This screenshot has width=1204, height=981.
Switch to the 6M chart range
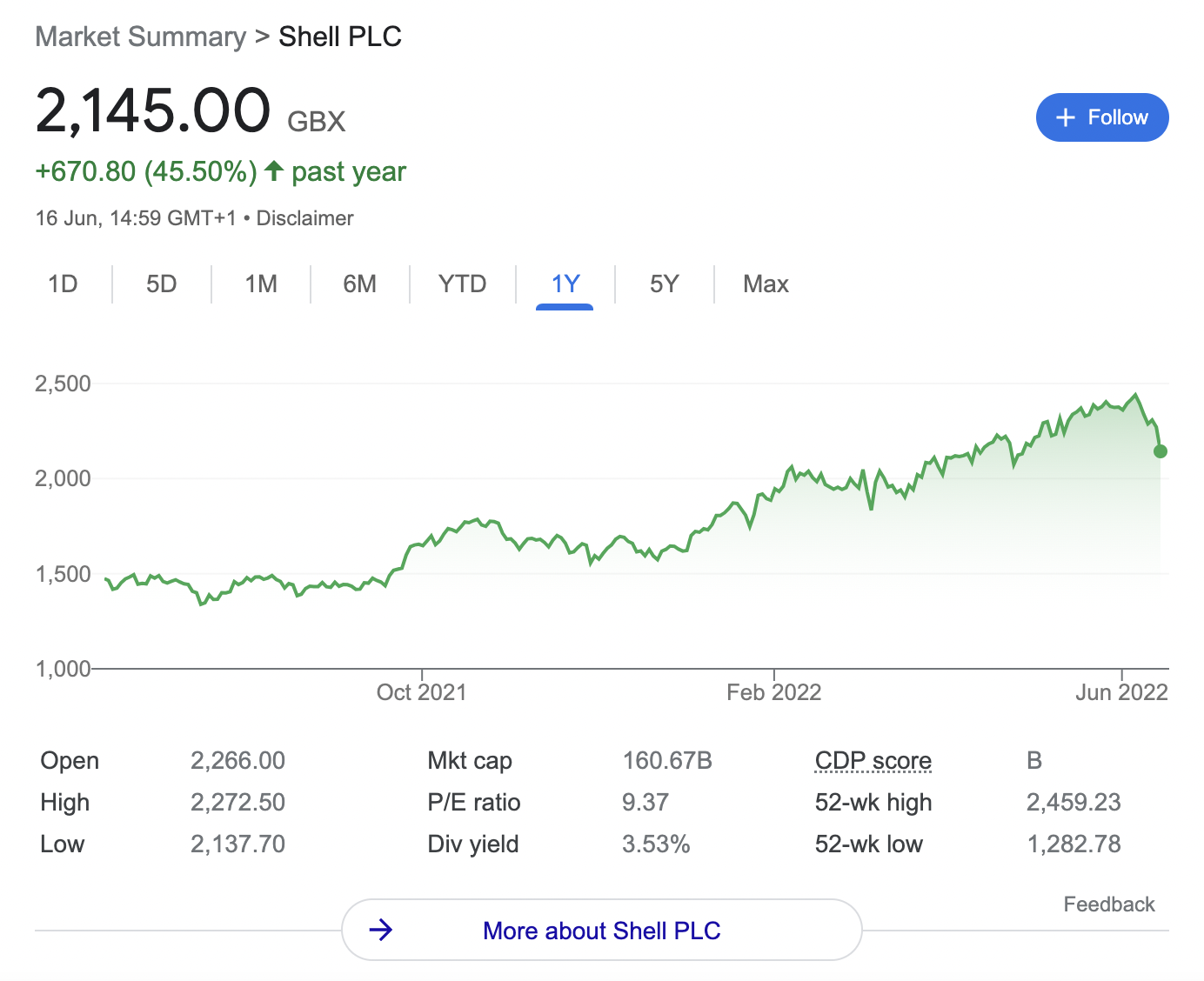359,284
